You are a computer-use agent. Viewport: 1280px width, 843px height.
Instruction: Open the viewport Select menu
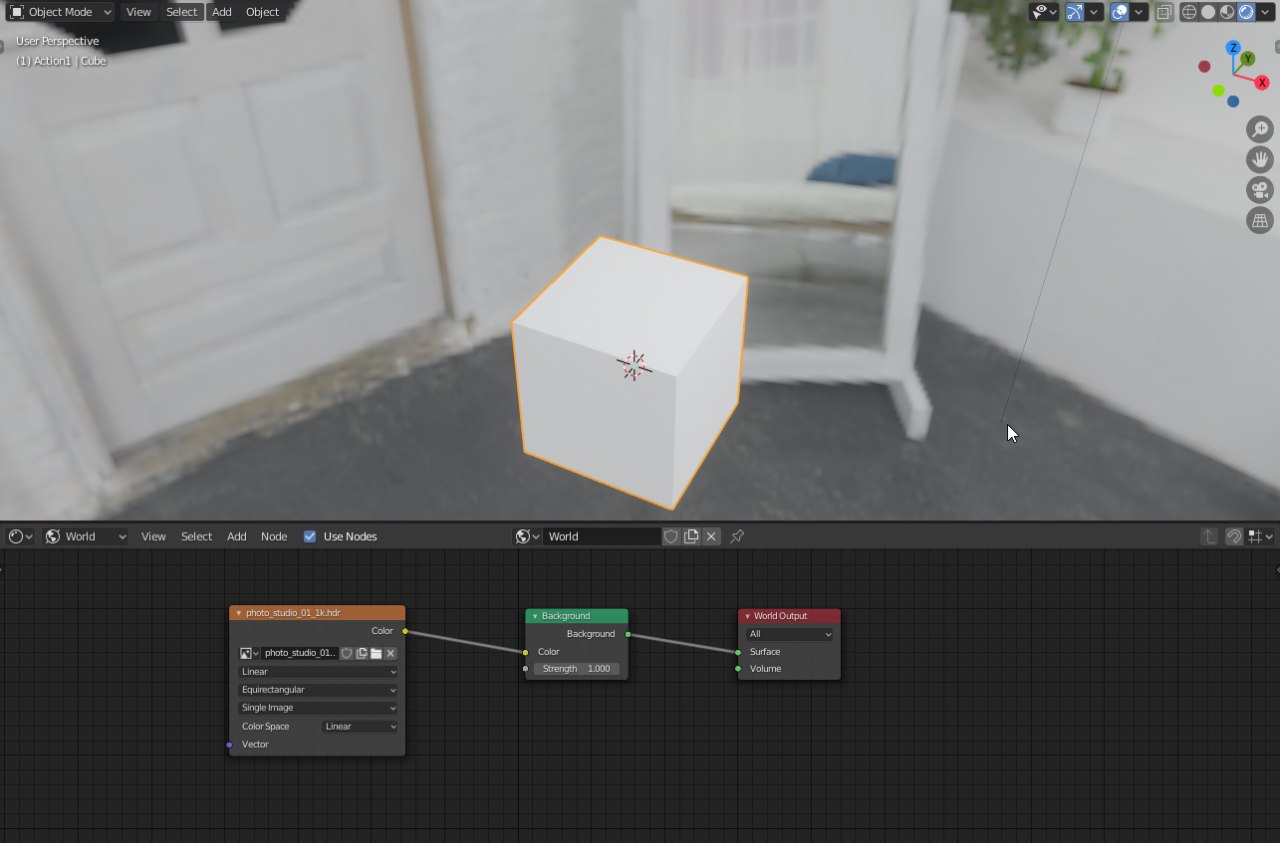click(182, 12)
